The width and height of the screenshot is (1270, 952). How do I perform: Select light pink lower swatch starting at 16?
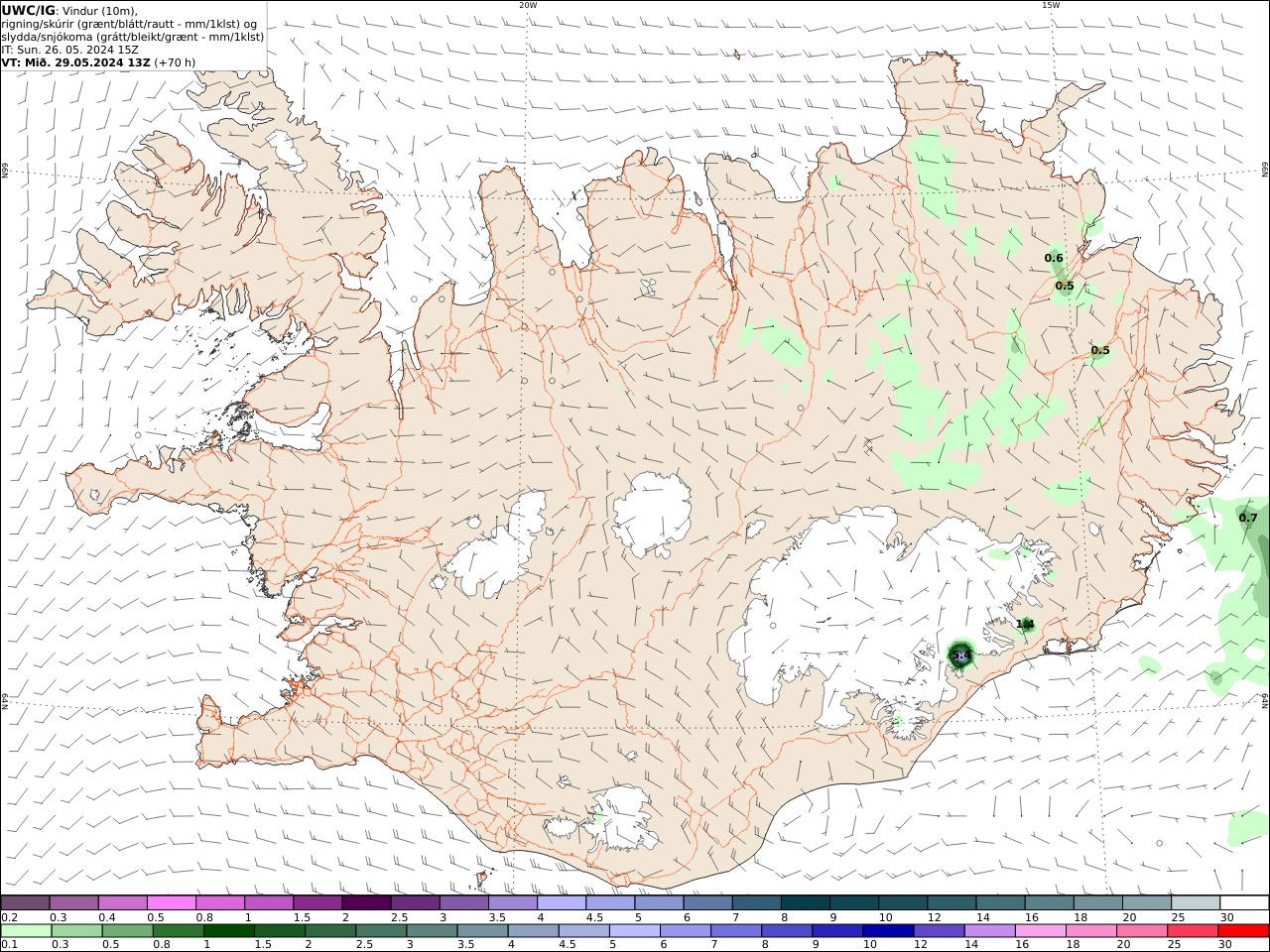click(x=1040, y=931)
